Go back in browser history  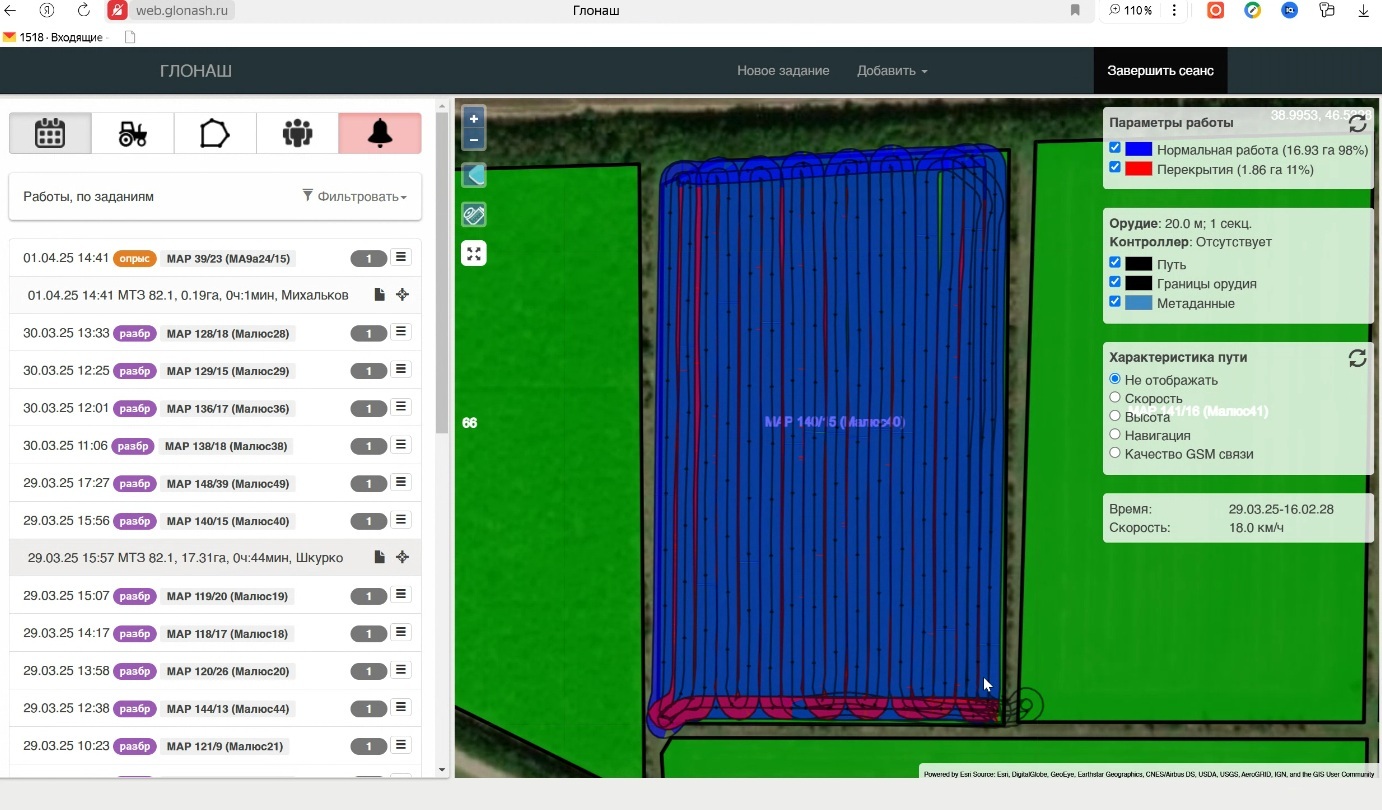coord(11,10)
